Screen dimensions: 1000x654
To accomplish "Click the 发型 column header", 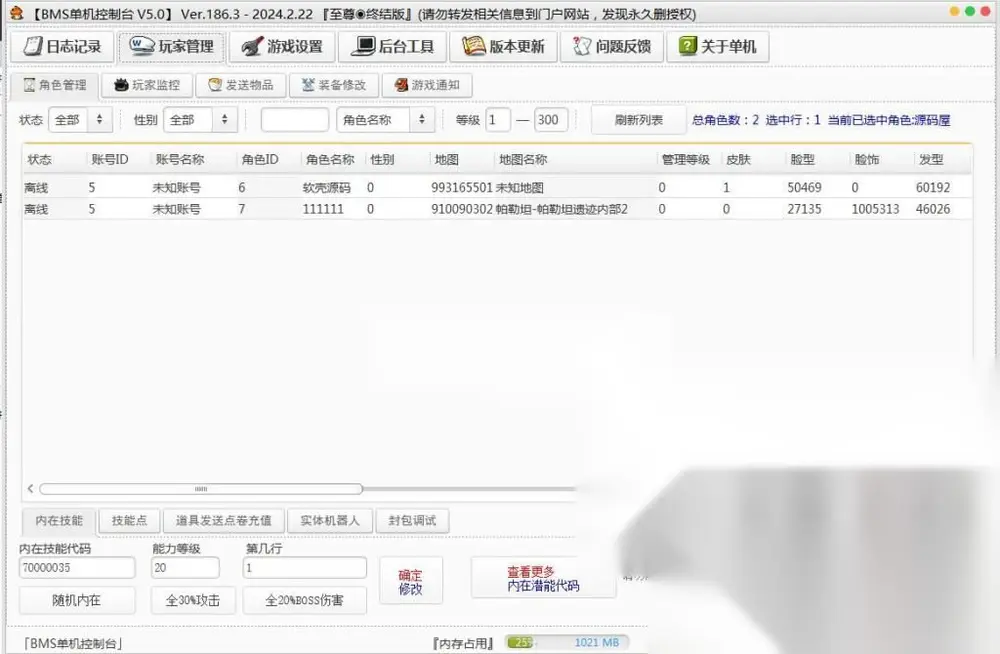I will point(931,160).
